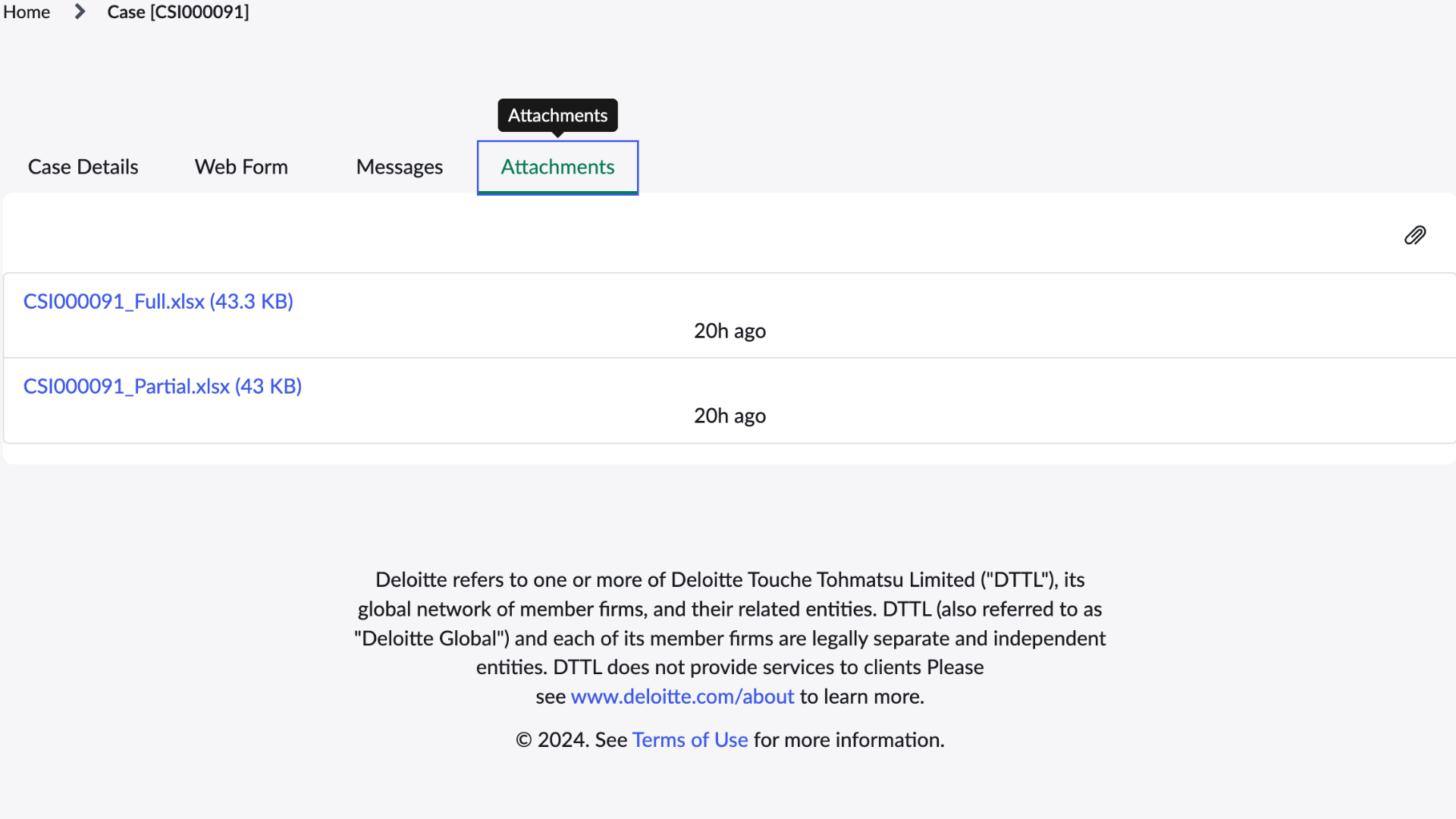Download CSI000091_Full.xlsx attachment
Image resolution: width=1456 pixels, height=819 pixels.
[x=158, y=301]
